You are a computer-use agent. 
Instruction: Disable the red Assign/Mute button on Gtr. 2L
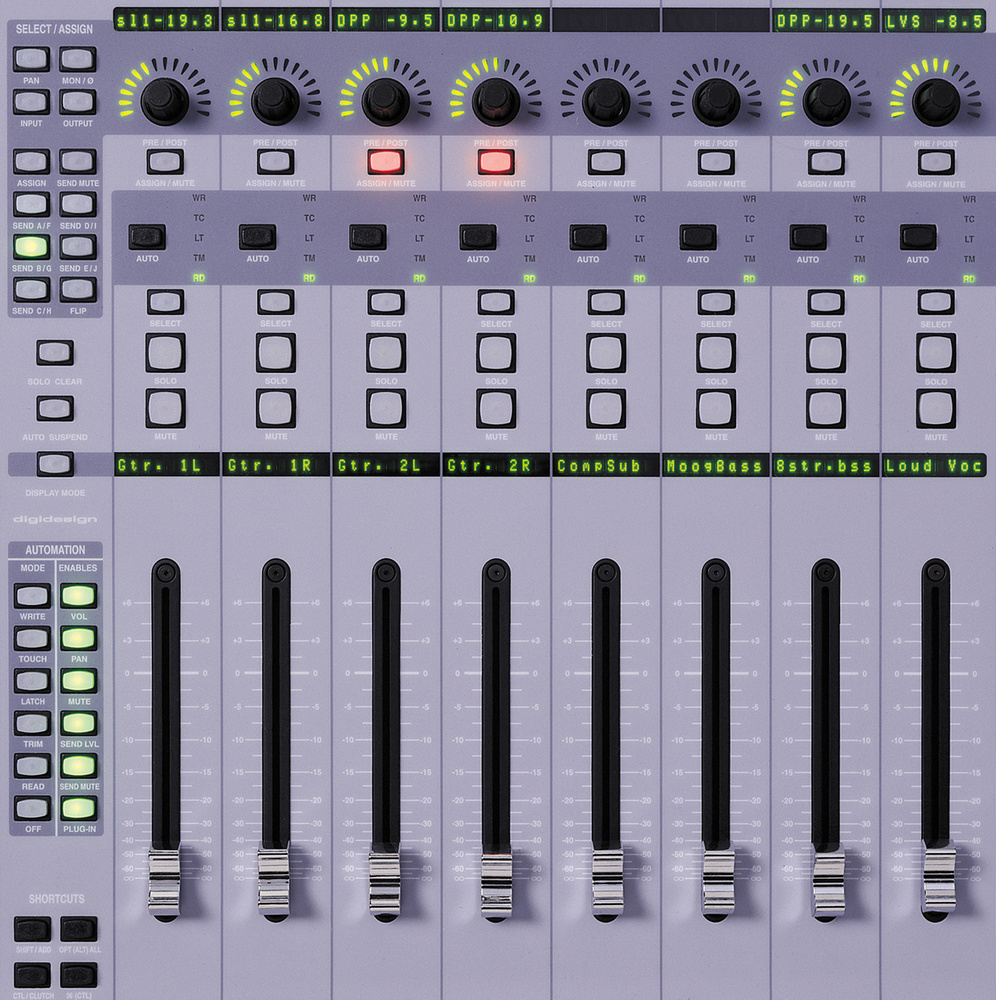(385, 162)
